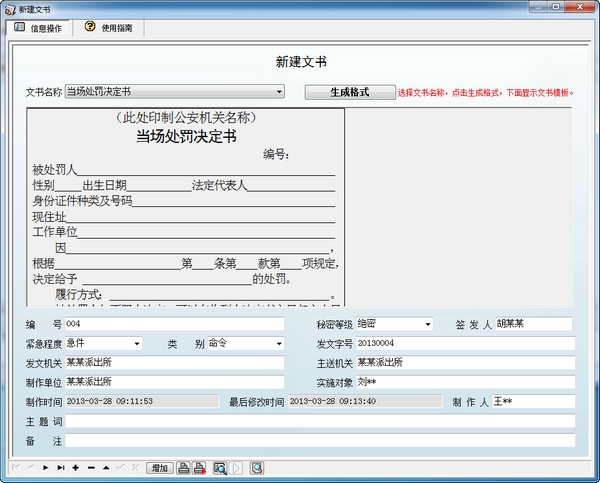Open the 紧急程度 dropdown
Viewport: 600px width, 483px height.
pyautogui.click(x=136, y=344)
